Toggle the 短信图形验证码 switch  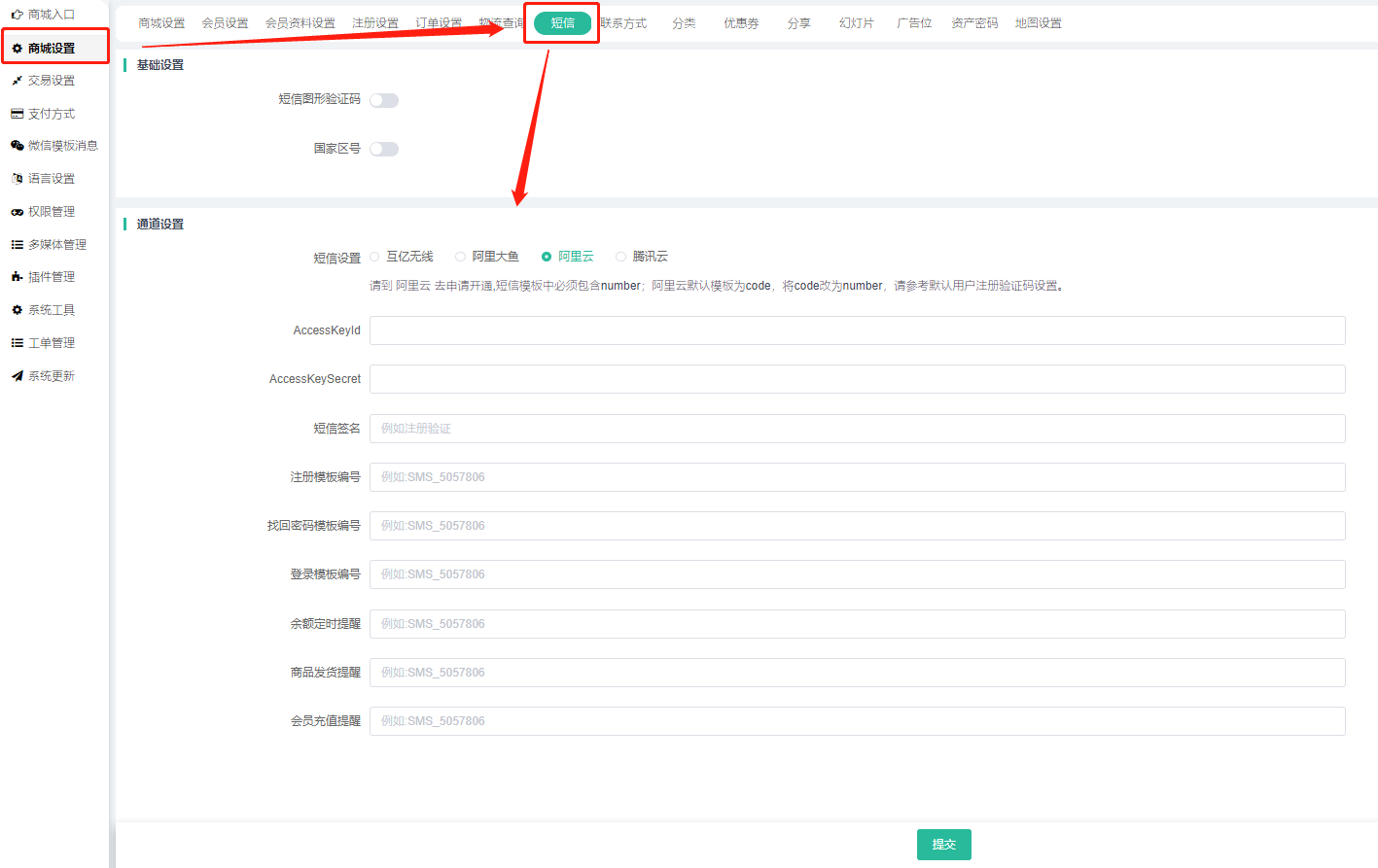tap(384, 100)
